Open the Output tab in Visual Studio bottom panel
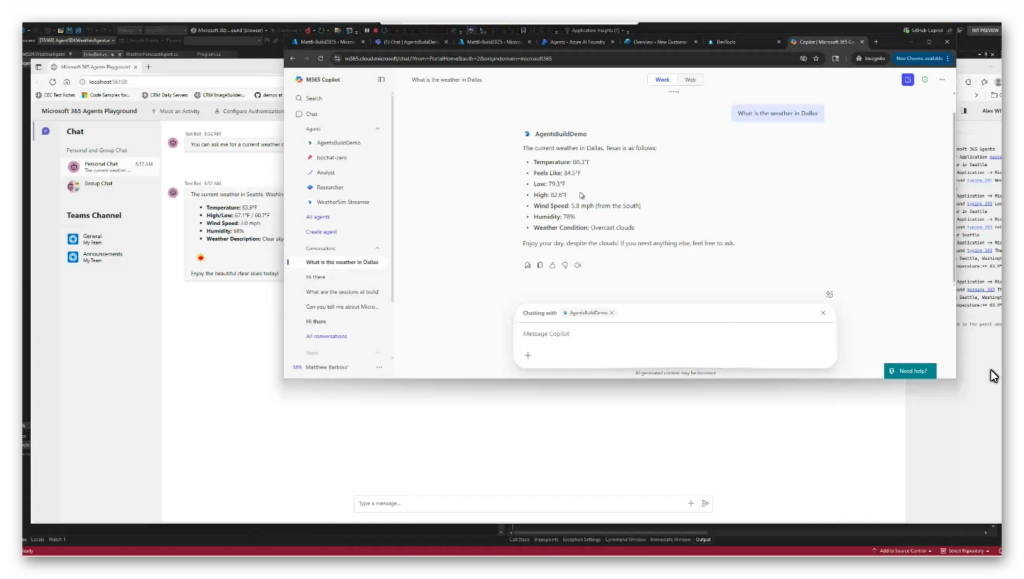Viewport: 1024px width, 579px height. [x=703, y=540]
